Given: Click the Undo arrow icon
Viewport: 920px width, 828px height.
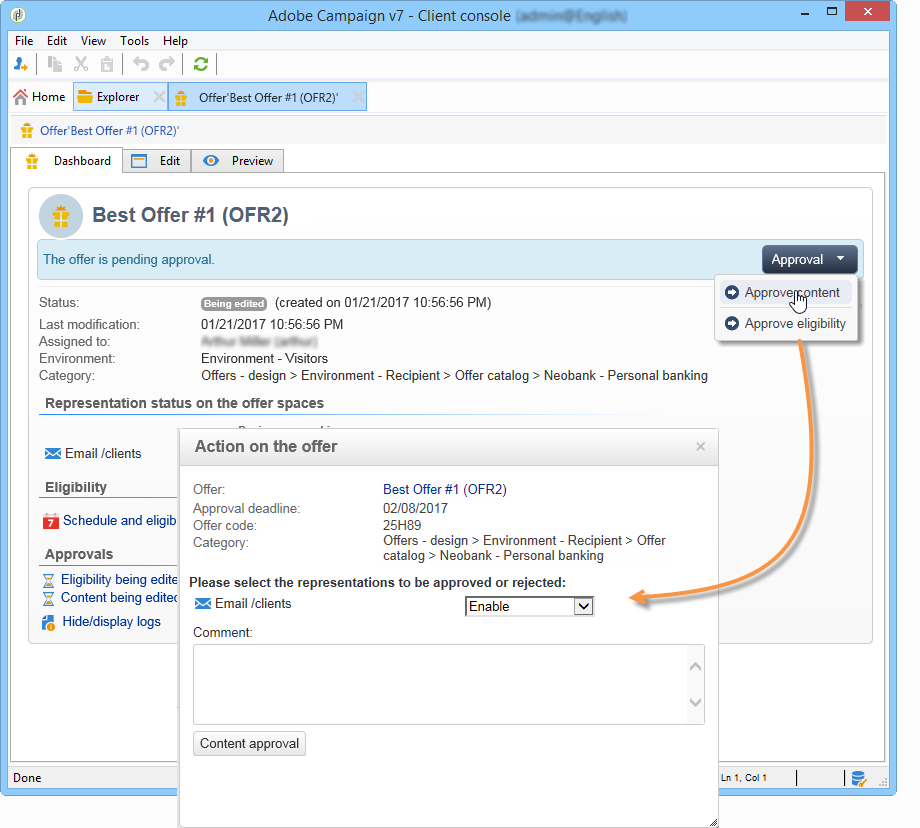Looking at the screenshot, I should coord(141,64).
